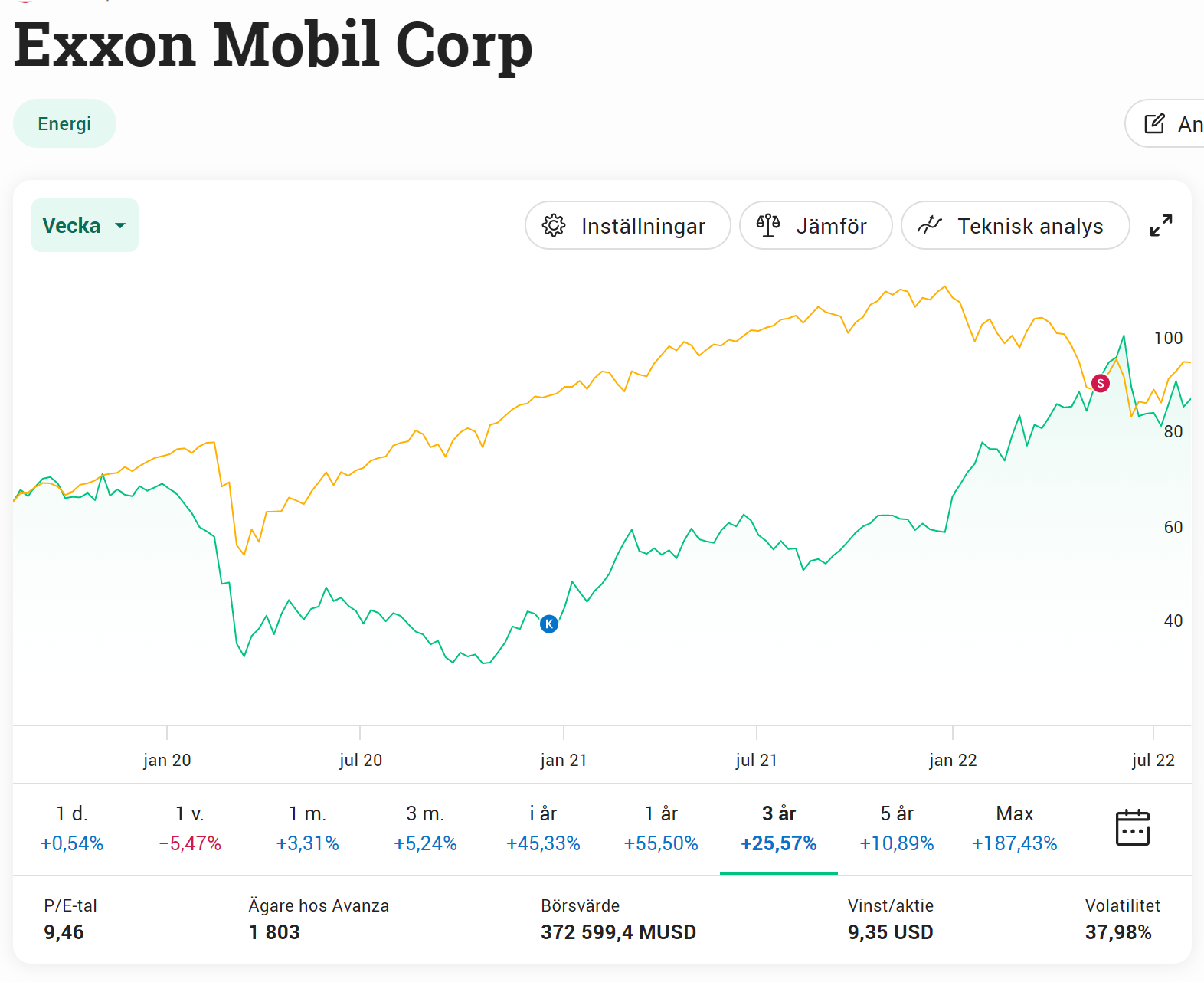
Task: Click the gear icon in Inställningar
Action: pos(554,226)
